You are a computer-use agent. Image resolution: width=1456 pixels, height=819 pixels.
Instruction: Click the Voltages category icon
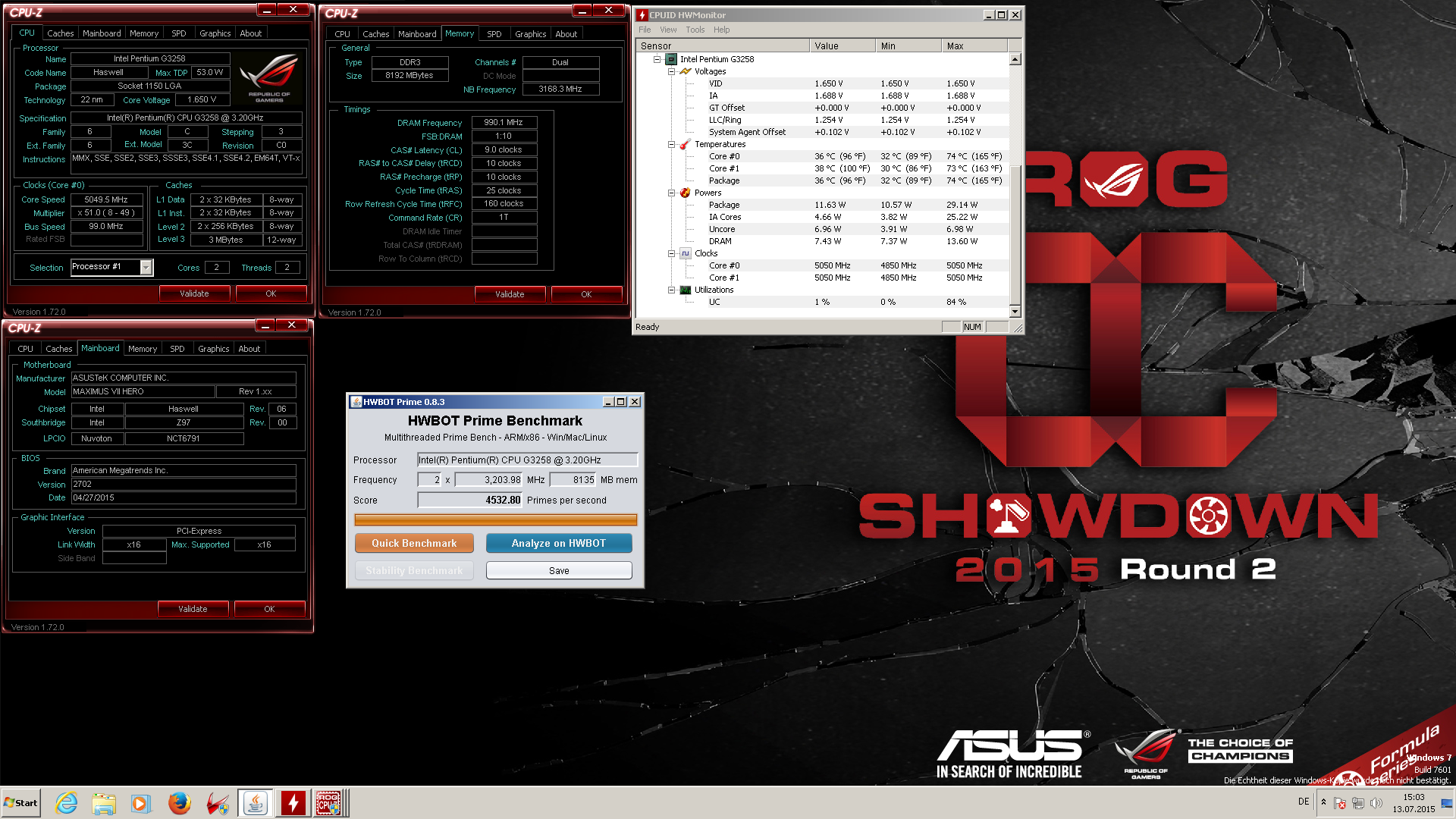[x=686, y=71]
